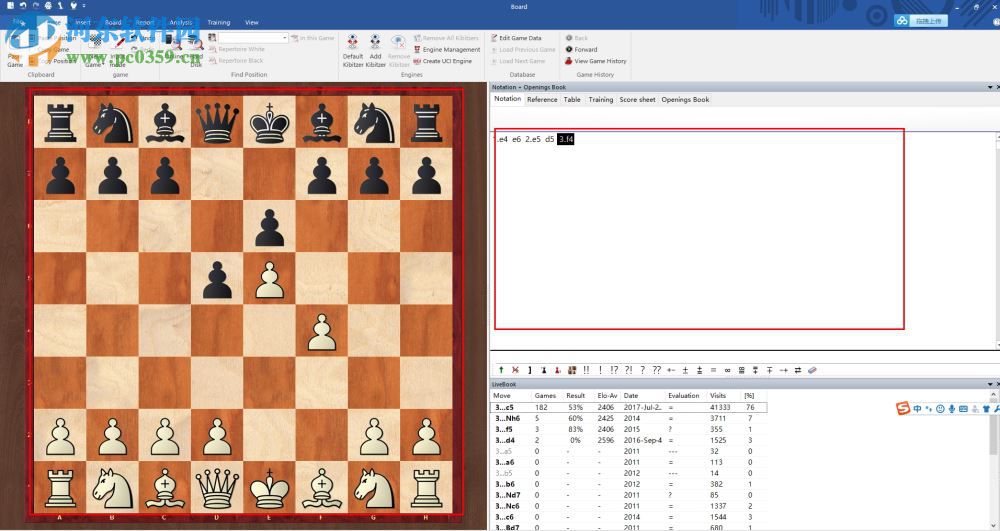
Task: Insert the equal '=' evaluation symbol
Action: click(713, 370)
